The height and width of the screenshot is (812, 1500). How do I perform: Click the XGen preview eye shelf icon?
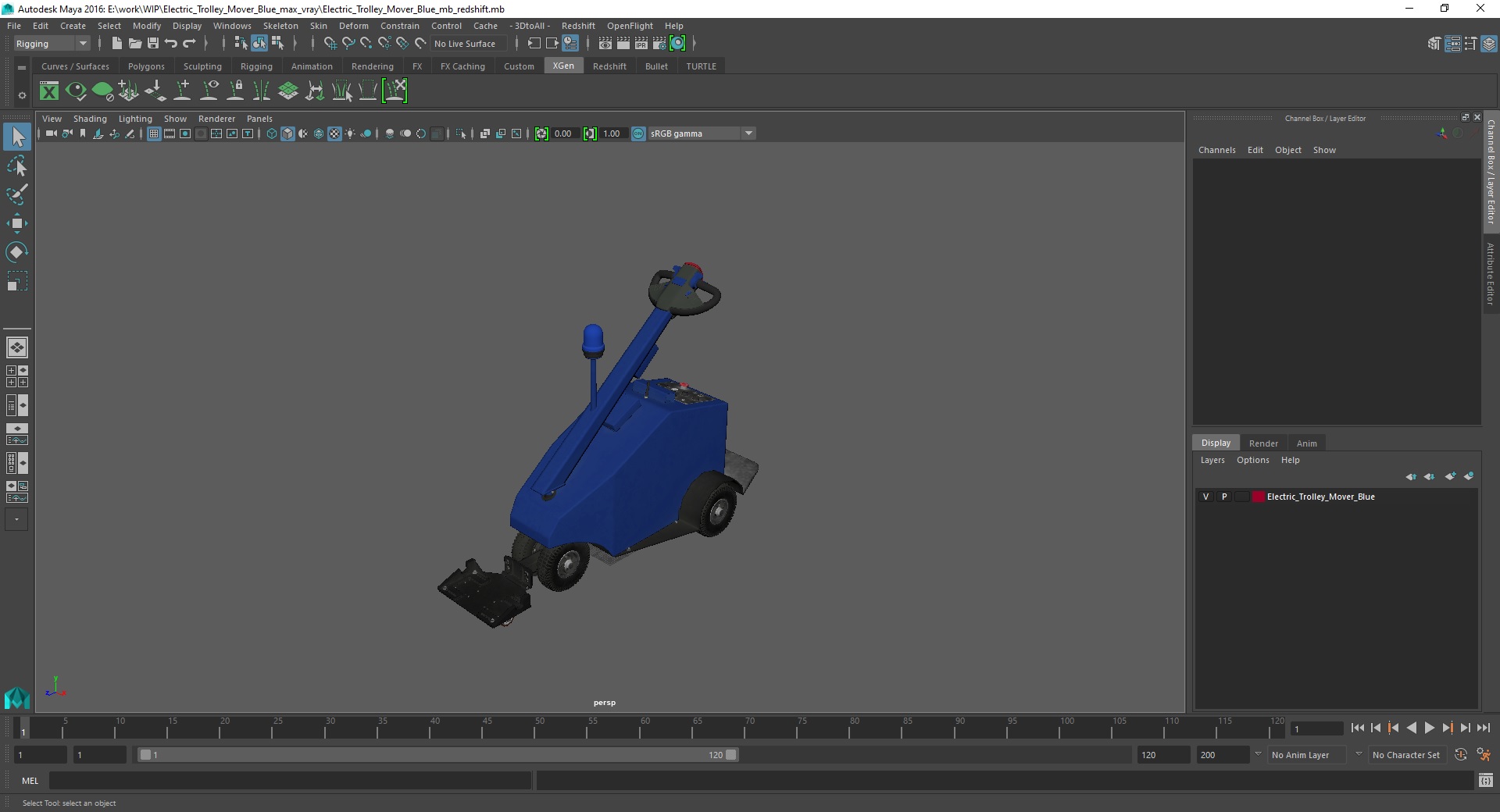[x=76, y=91]
